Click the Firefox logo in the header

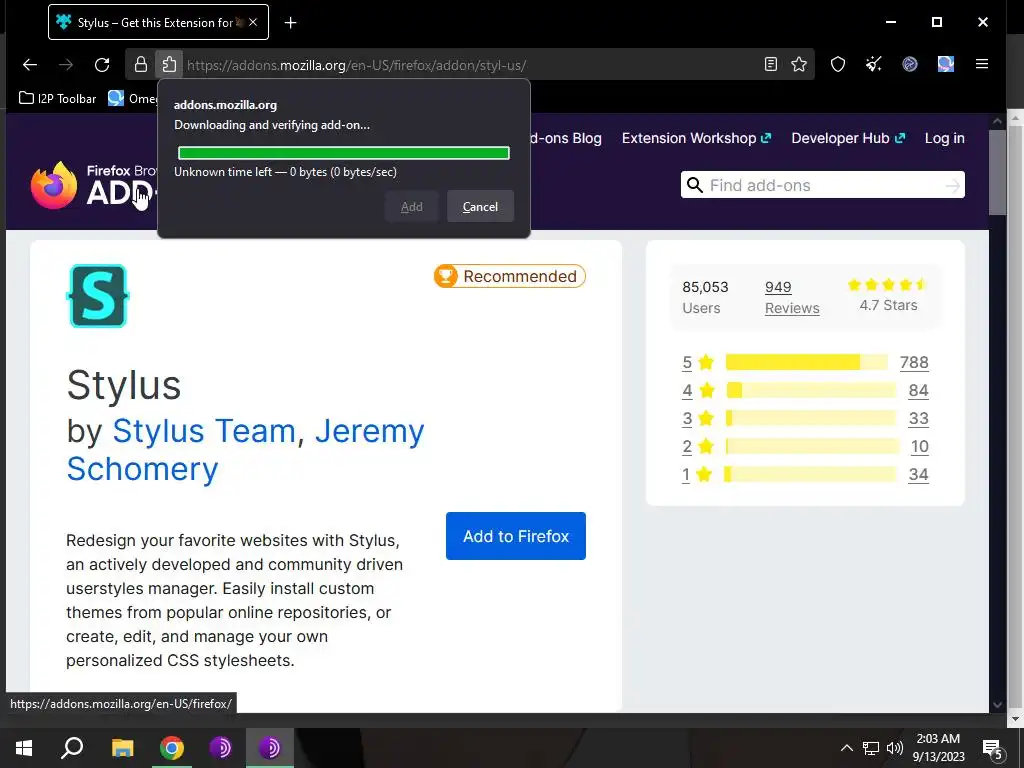click(54, 185)
